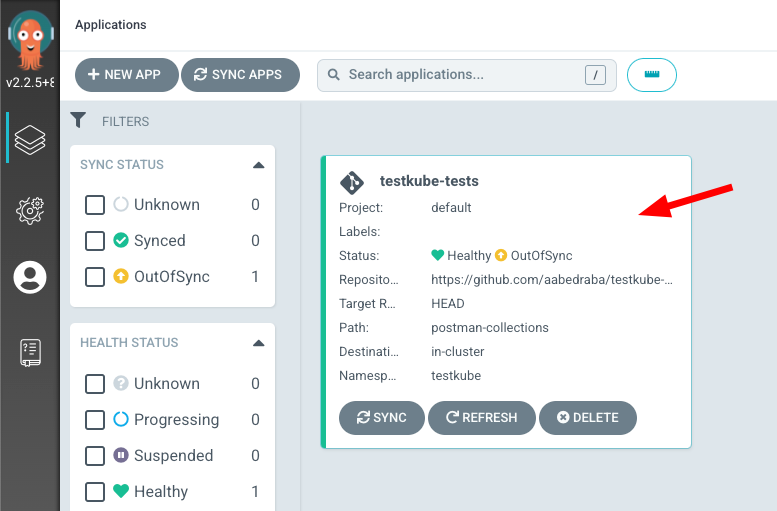The image size is (777, 511).
Task: Click the Argo CD octopus logo
Action: pyautogui.click(x=30, y=41)
